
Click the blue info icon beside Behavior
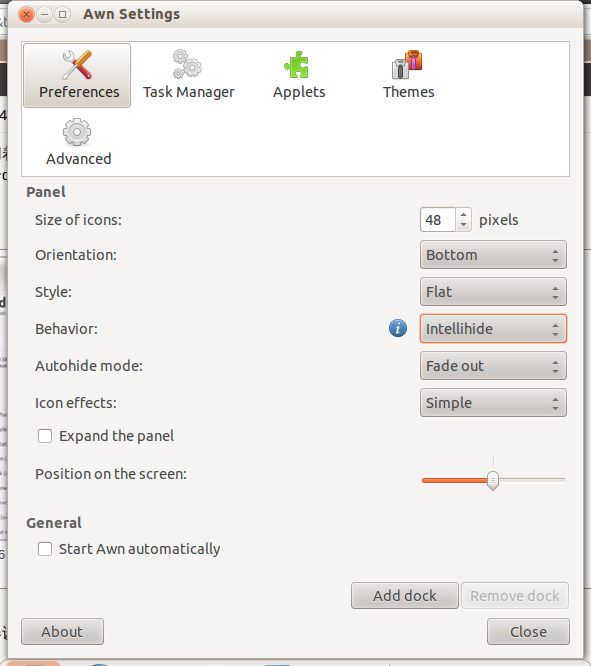[398, 328]
